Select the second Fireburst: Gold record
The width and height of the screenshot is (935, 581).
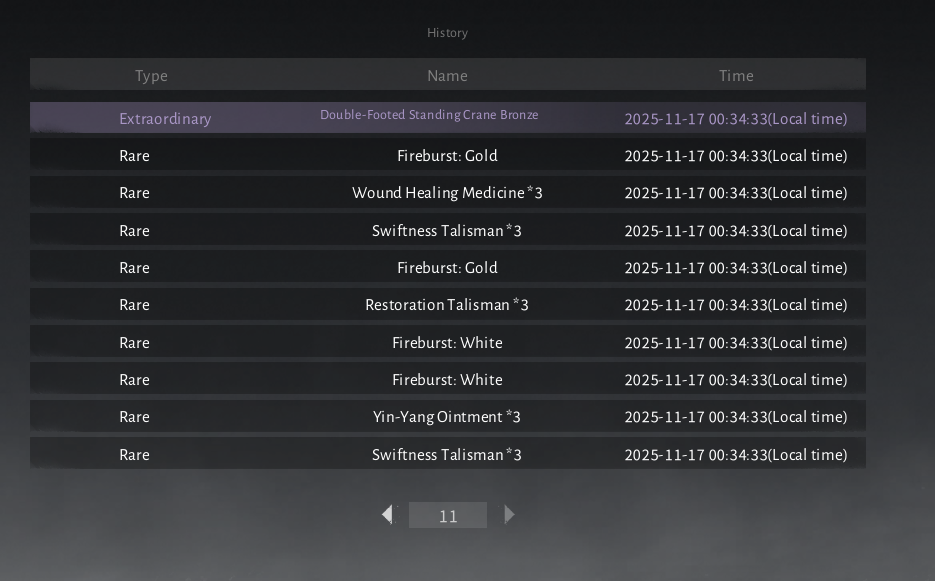click(447, 268)
